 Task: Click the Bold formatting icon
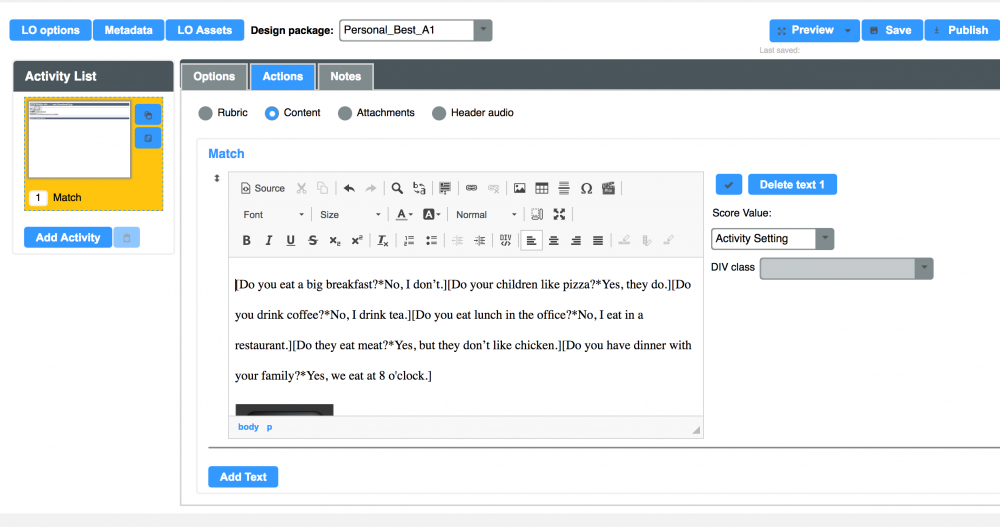coord(247,240)
